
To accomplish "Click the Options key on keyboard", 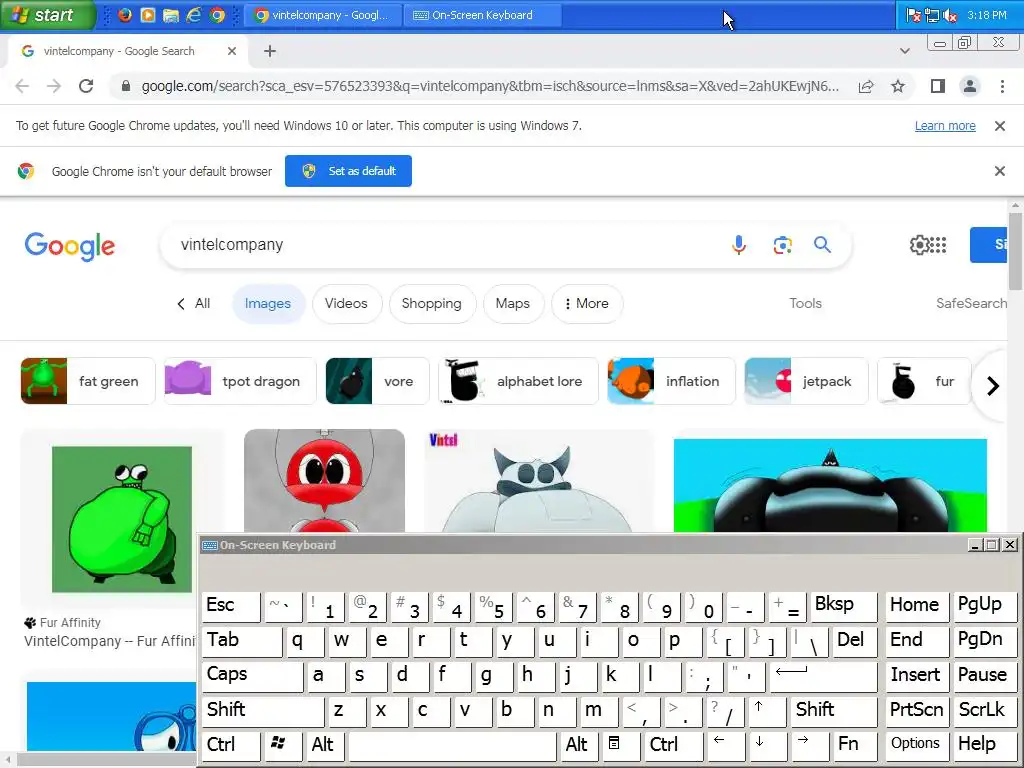I will click(916, 744).
